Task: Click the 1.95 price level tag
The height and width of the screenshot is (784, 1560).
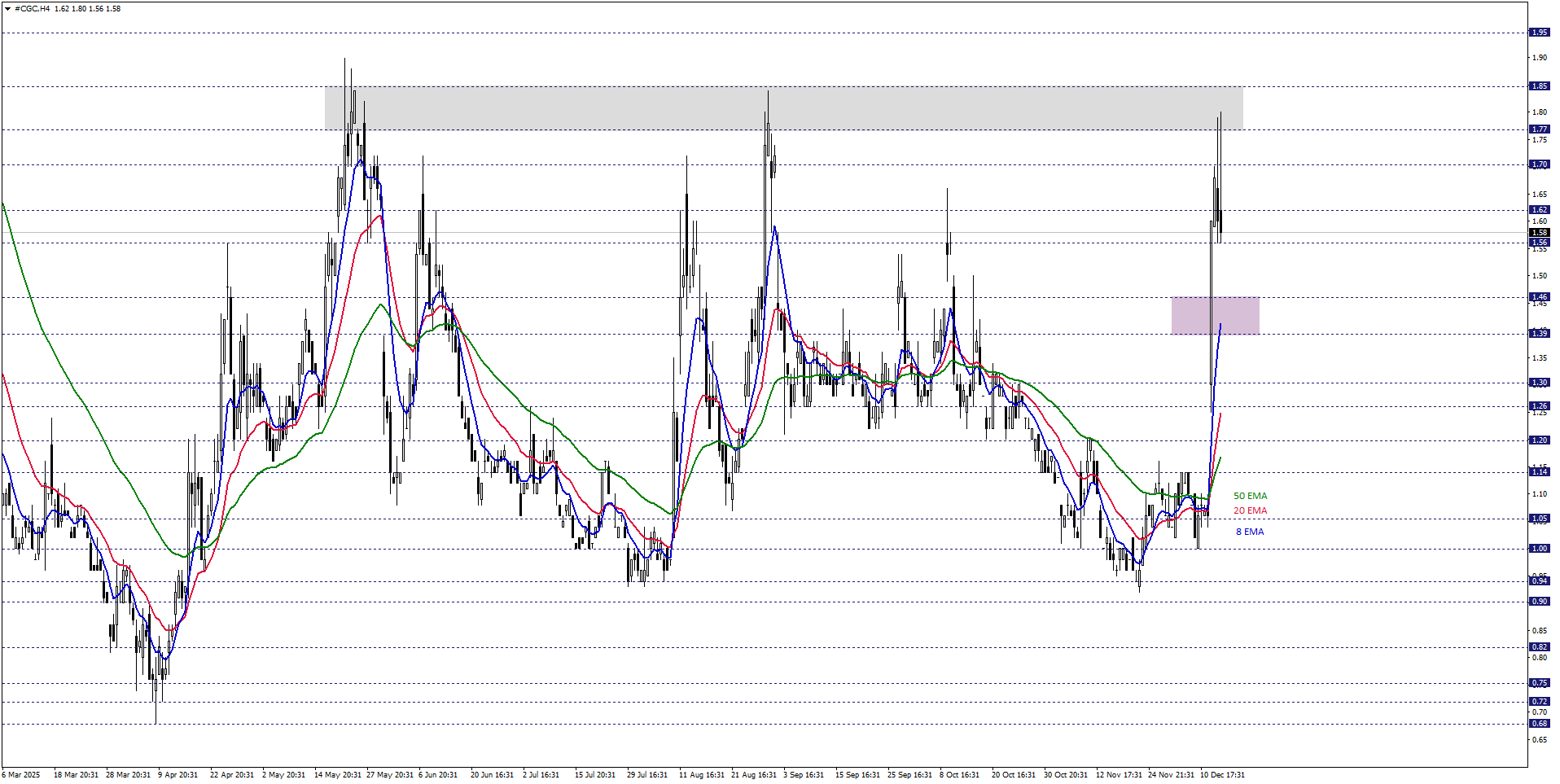Action: [x=1539, y=33]
